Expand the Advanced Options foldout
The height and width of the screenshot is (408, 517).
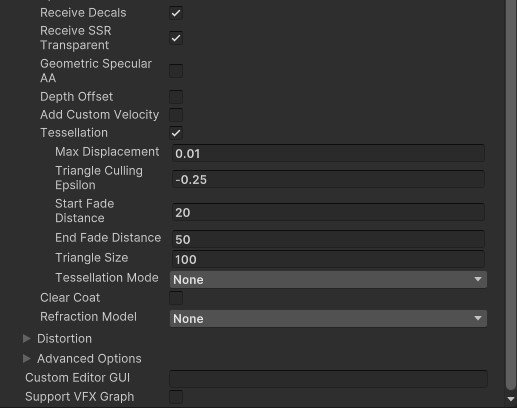pyautogui.click(x=27, y=359)
